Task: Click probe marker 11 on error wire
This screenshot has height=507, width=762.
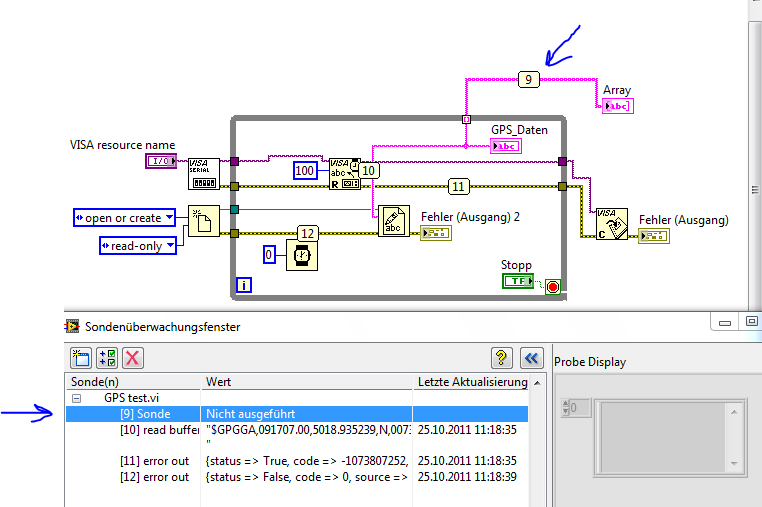Action: (x=458, y=187)
